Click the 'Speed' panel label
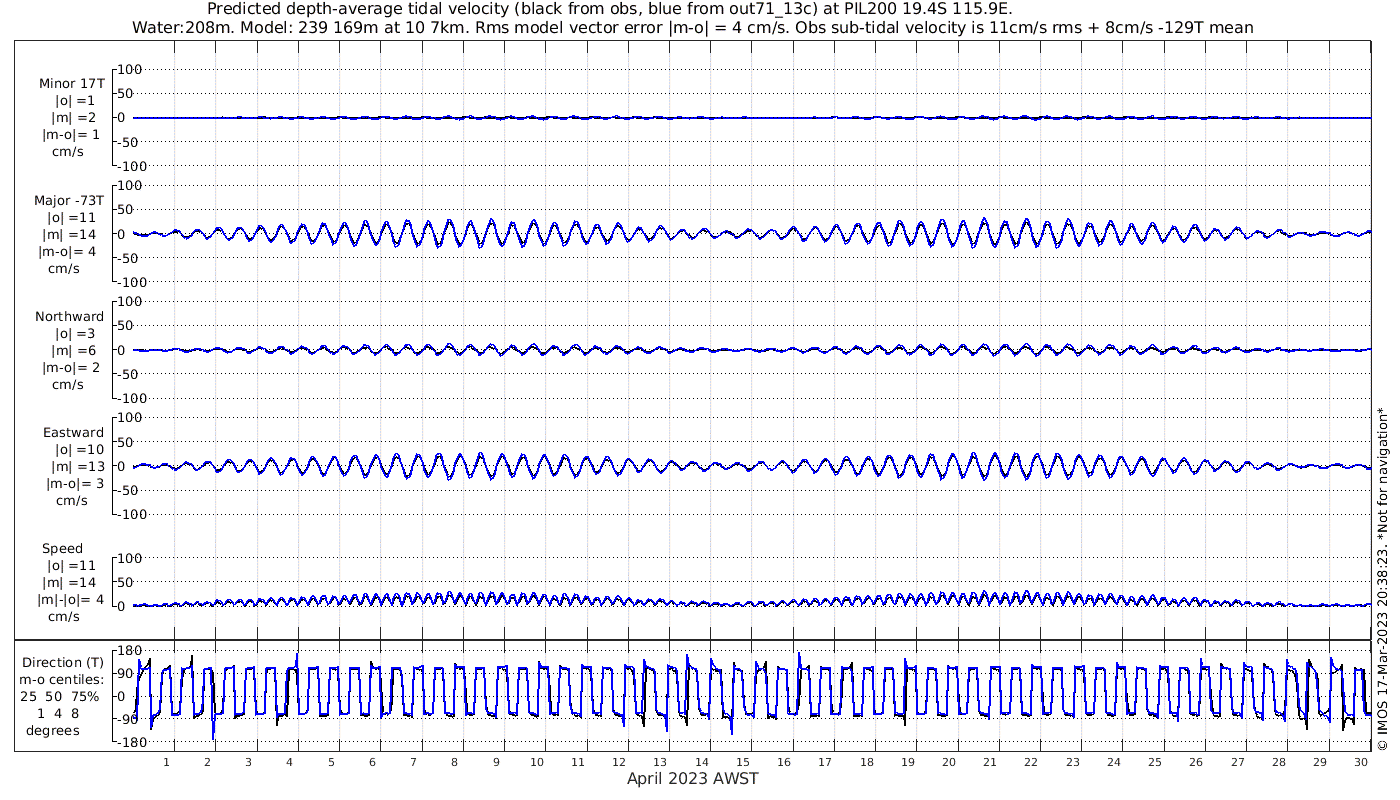Viewport: 1400px width, 800px height. coord(62,548)
